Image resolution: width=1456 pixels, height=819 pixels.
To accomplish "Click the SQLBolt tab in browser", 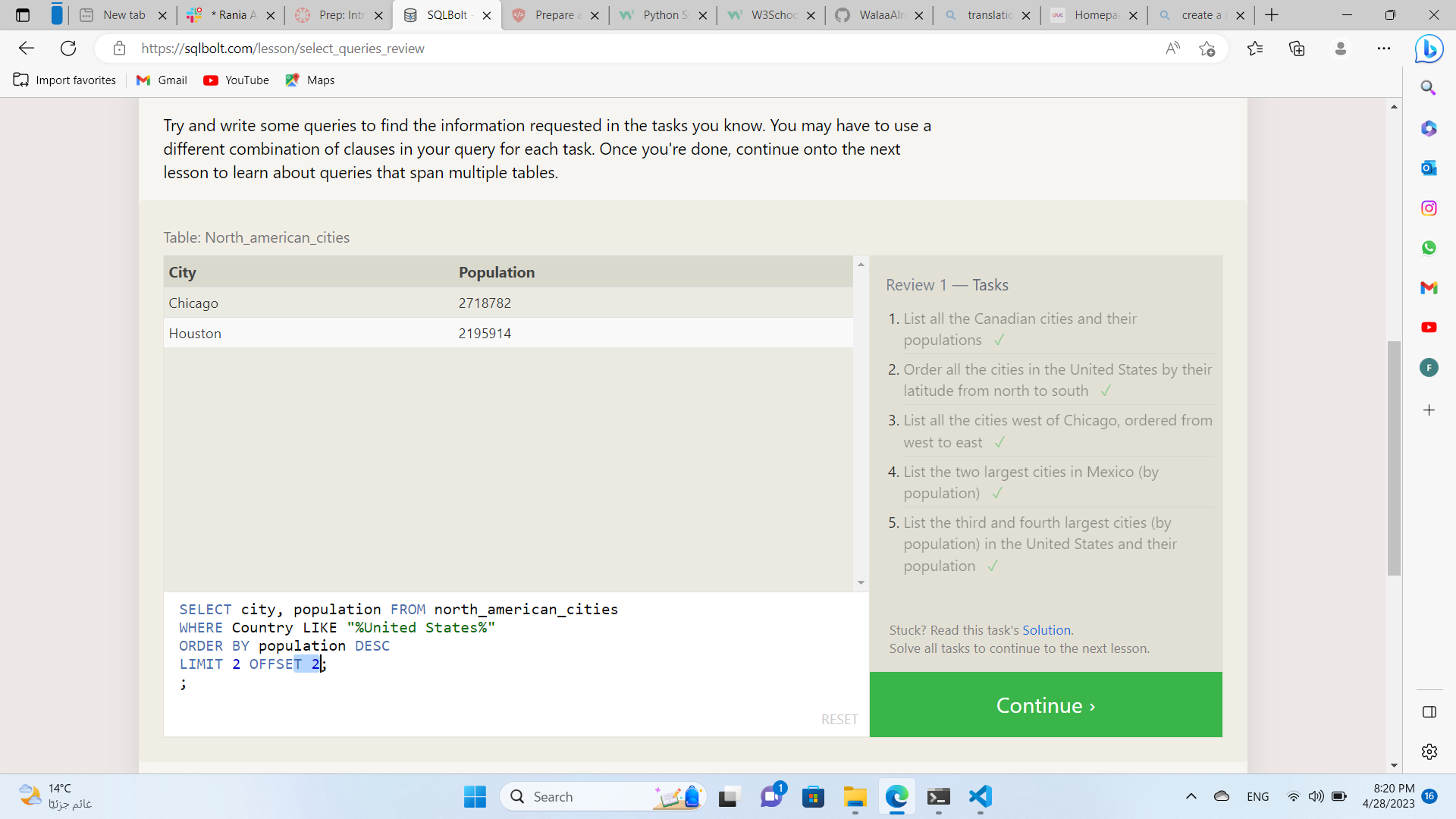I will click(x=446, y=15).
